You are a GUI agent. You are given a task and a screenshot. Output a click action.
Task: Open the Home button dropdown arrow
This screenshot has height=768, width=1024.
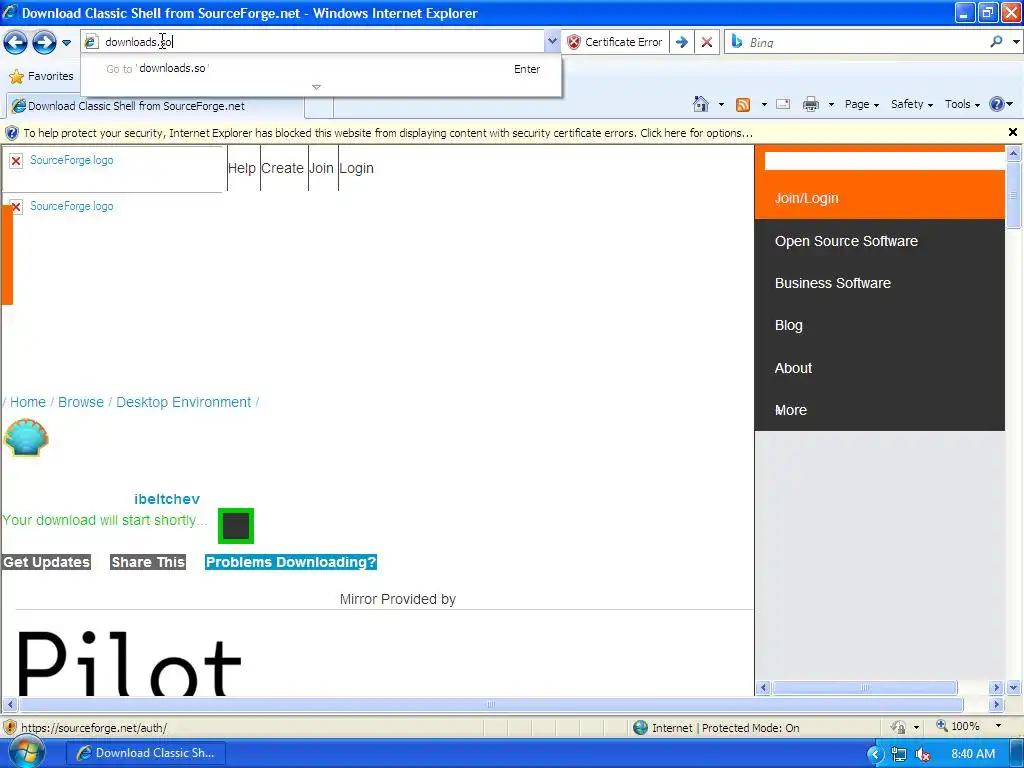coord(721,104)
